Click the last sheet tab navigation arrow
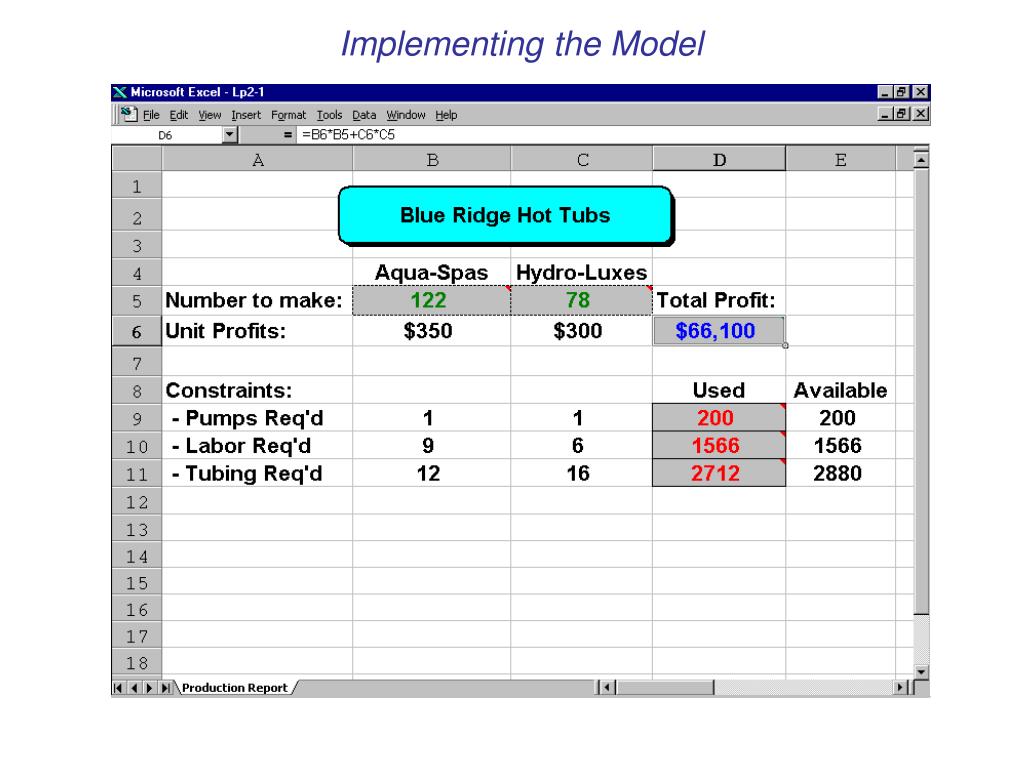1024x768 pixels. 165,688
